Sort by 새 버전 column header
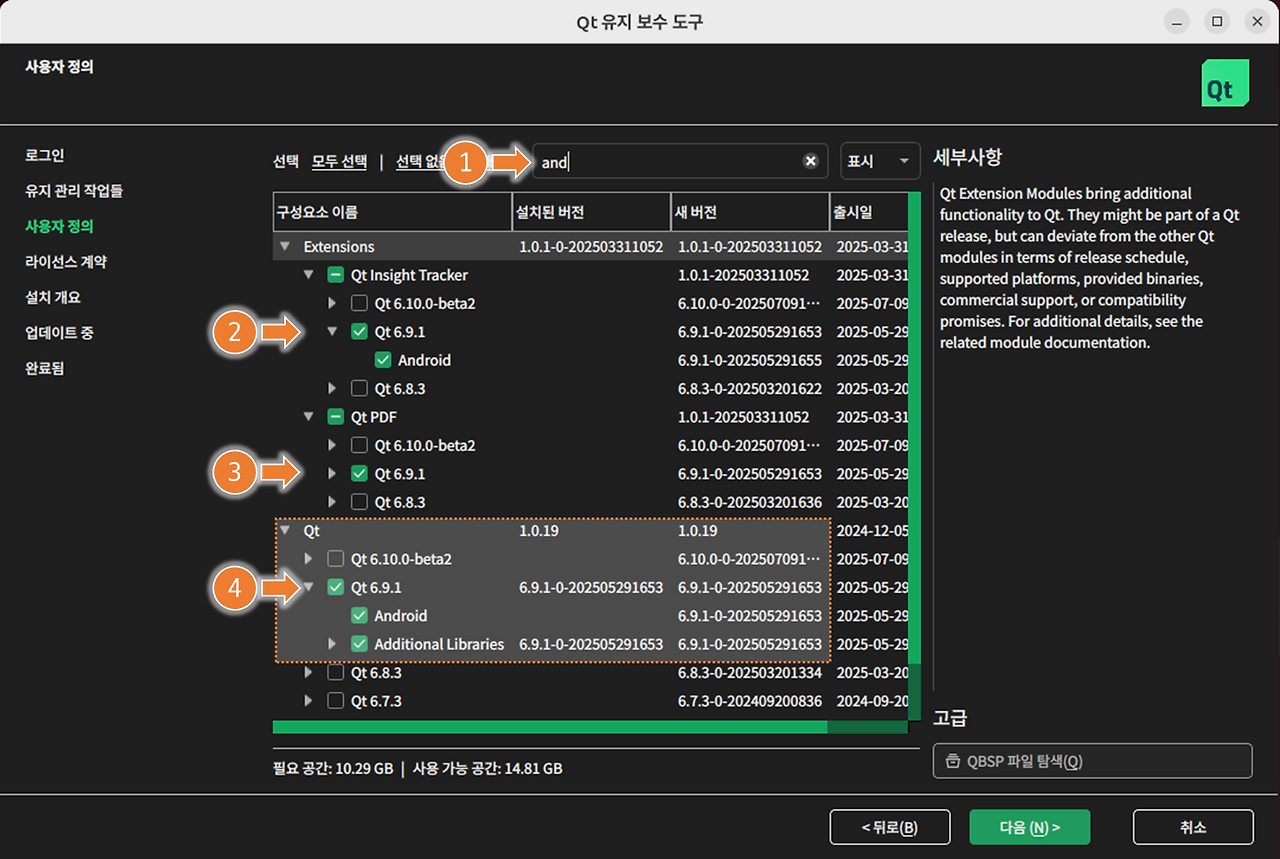Image resolution: width=1280 pixels, height=859 pixels. [750, 212]
